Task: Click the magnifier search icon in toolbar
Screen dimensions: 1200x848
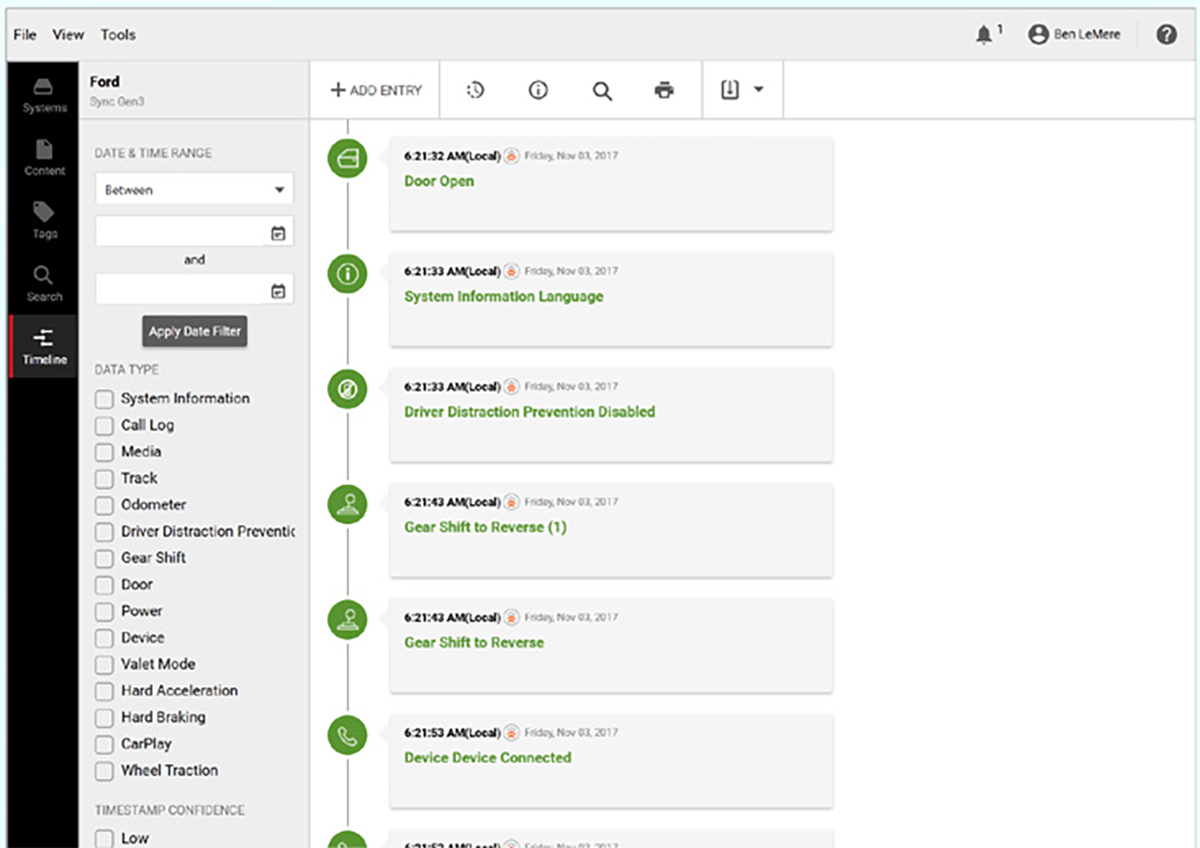Action: 602,91
